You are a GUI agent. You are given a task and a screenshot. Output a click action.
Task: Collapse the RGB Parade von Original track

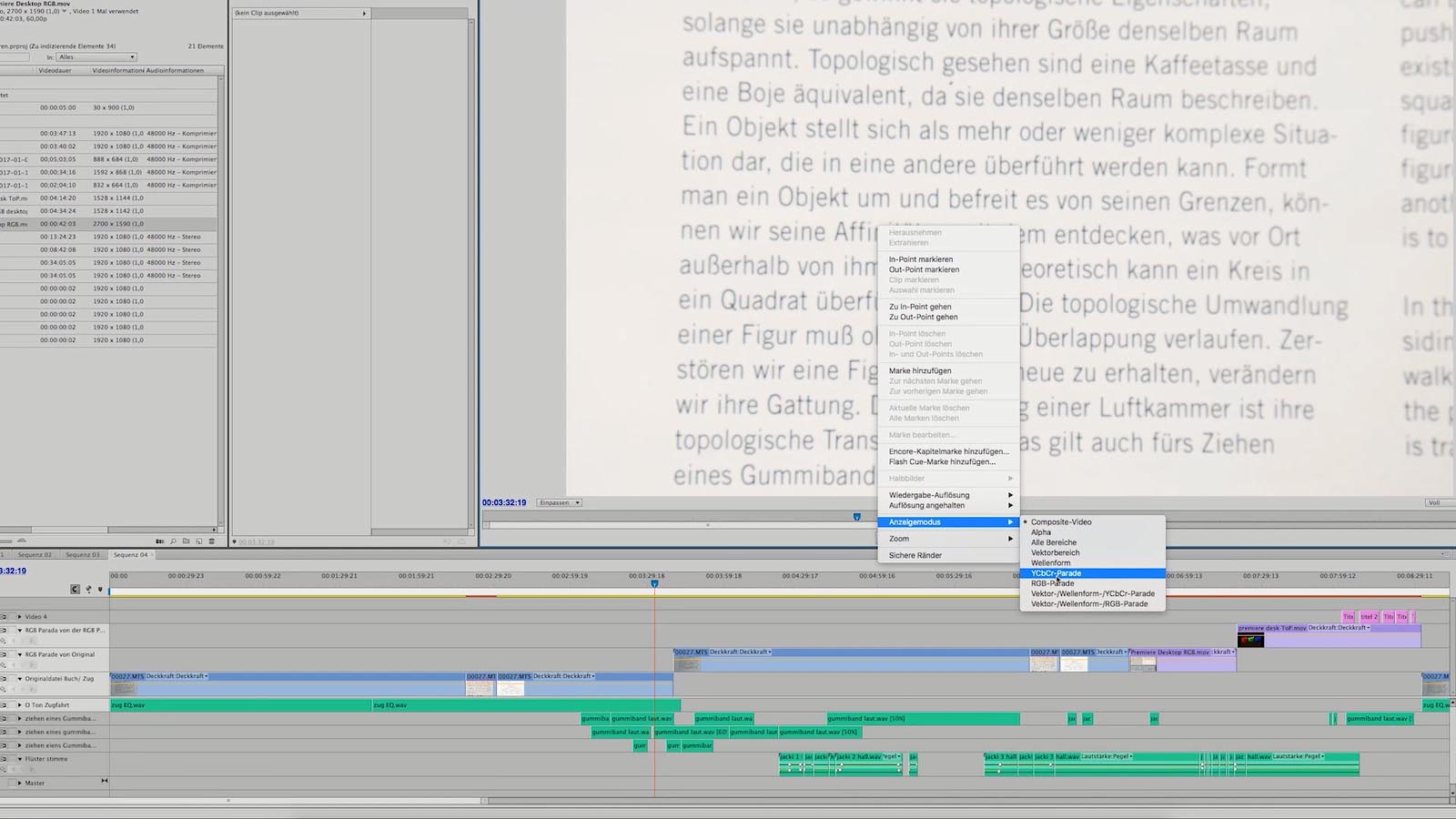(20, 654)
